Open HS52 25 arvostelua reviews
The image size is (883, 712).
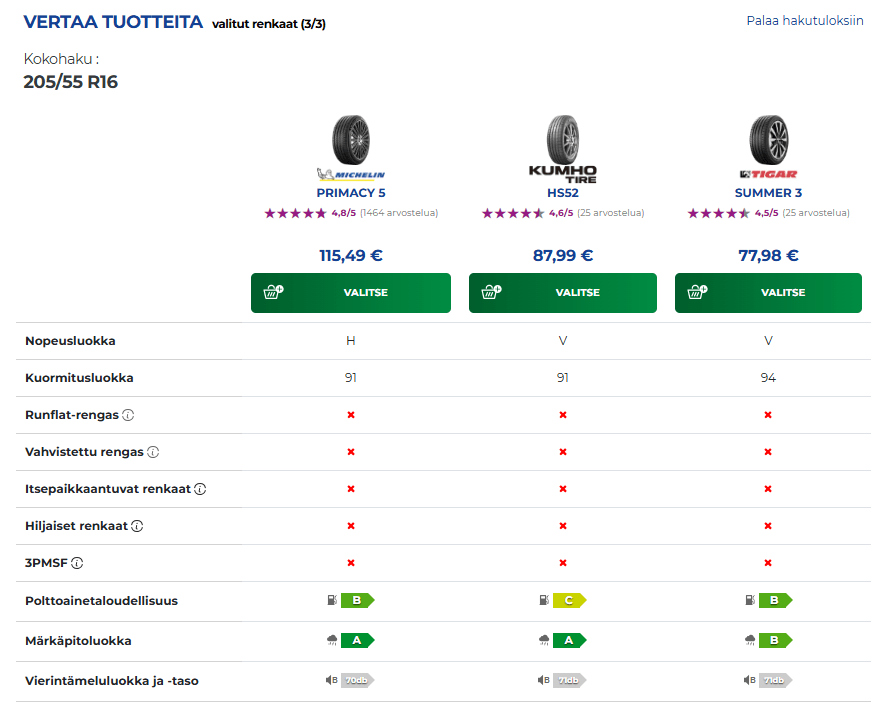[x=610, y=213]
